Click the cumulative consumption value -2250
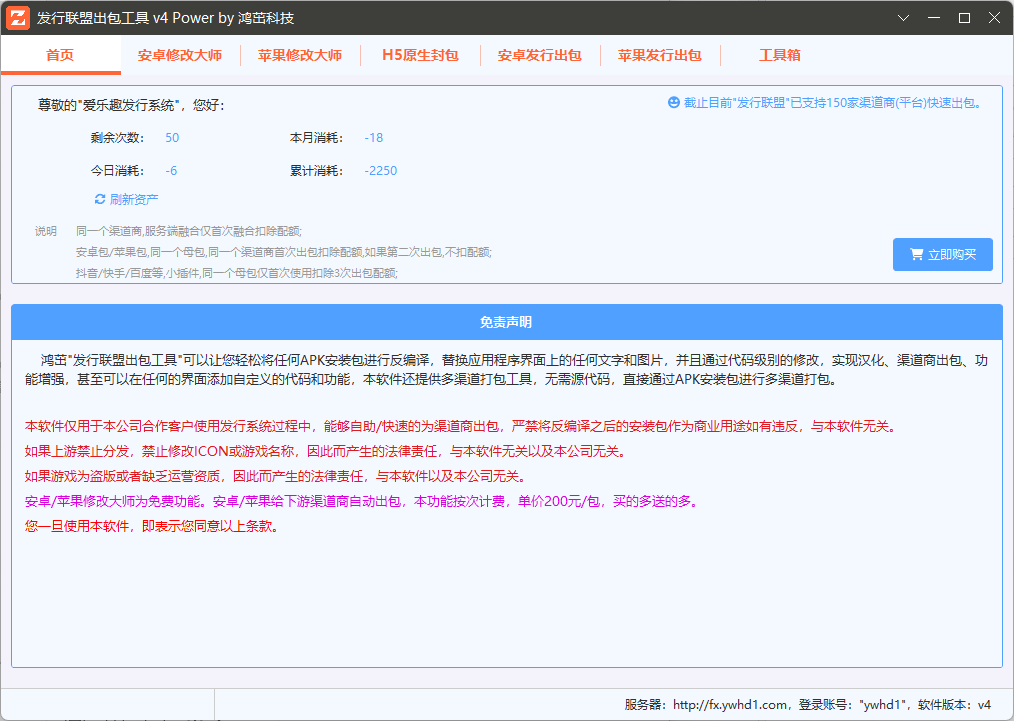Screen dimensions: 1014x721 click(x=381, y=170)
